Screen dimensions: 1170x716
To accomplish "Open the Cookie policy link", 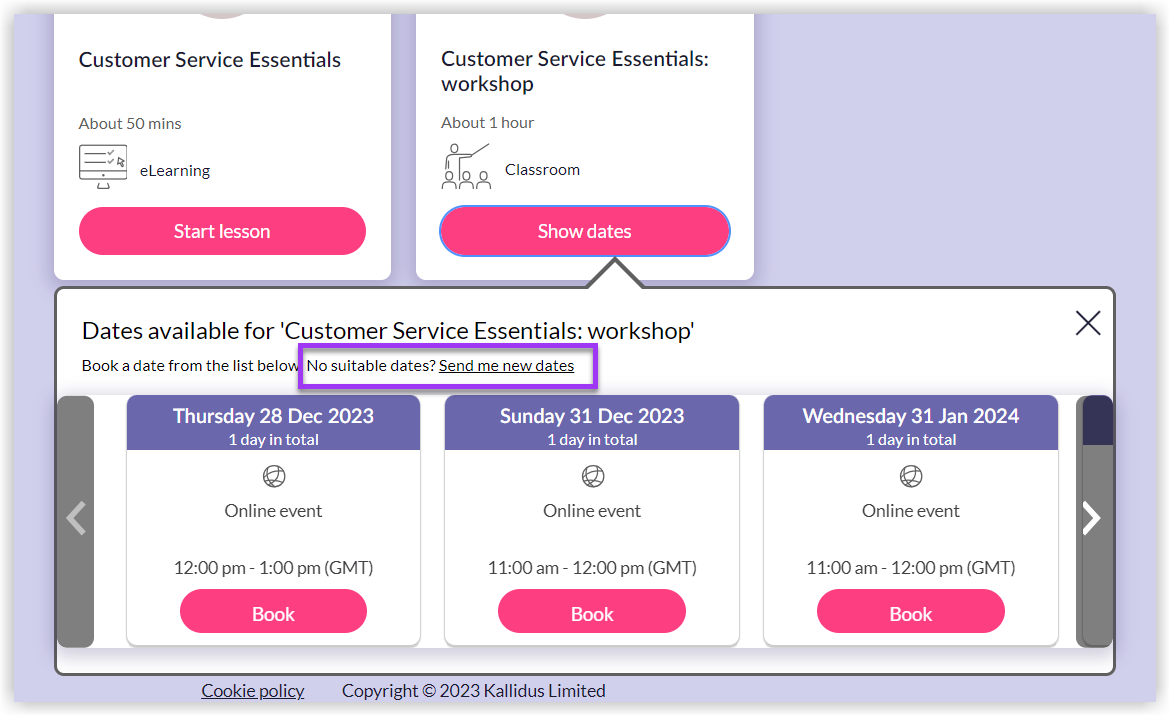I will point(252,691).
